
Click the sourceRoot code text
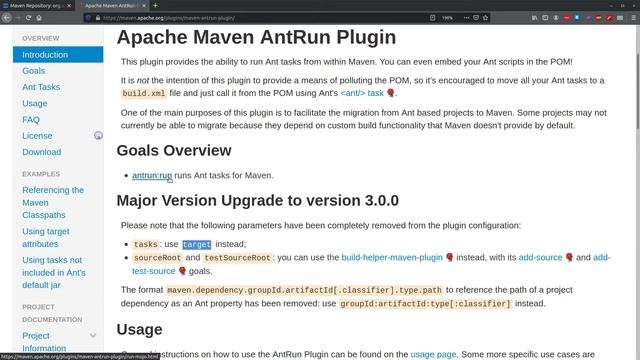click(157, 258)
